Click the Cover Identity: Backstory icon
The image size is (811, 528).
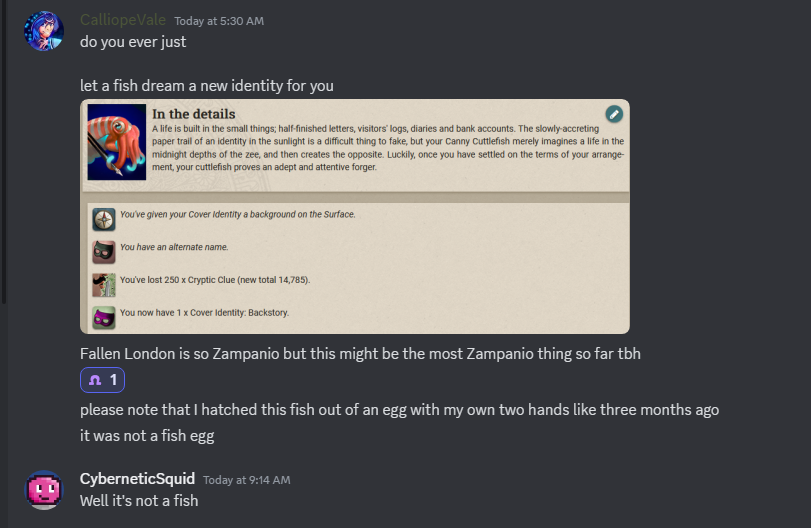[103, 315]
